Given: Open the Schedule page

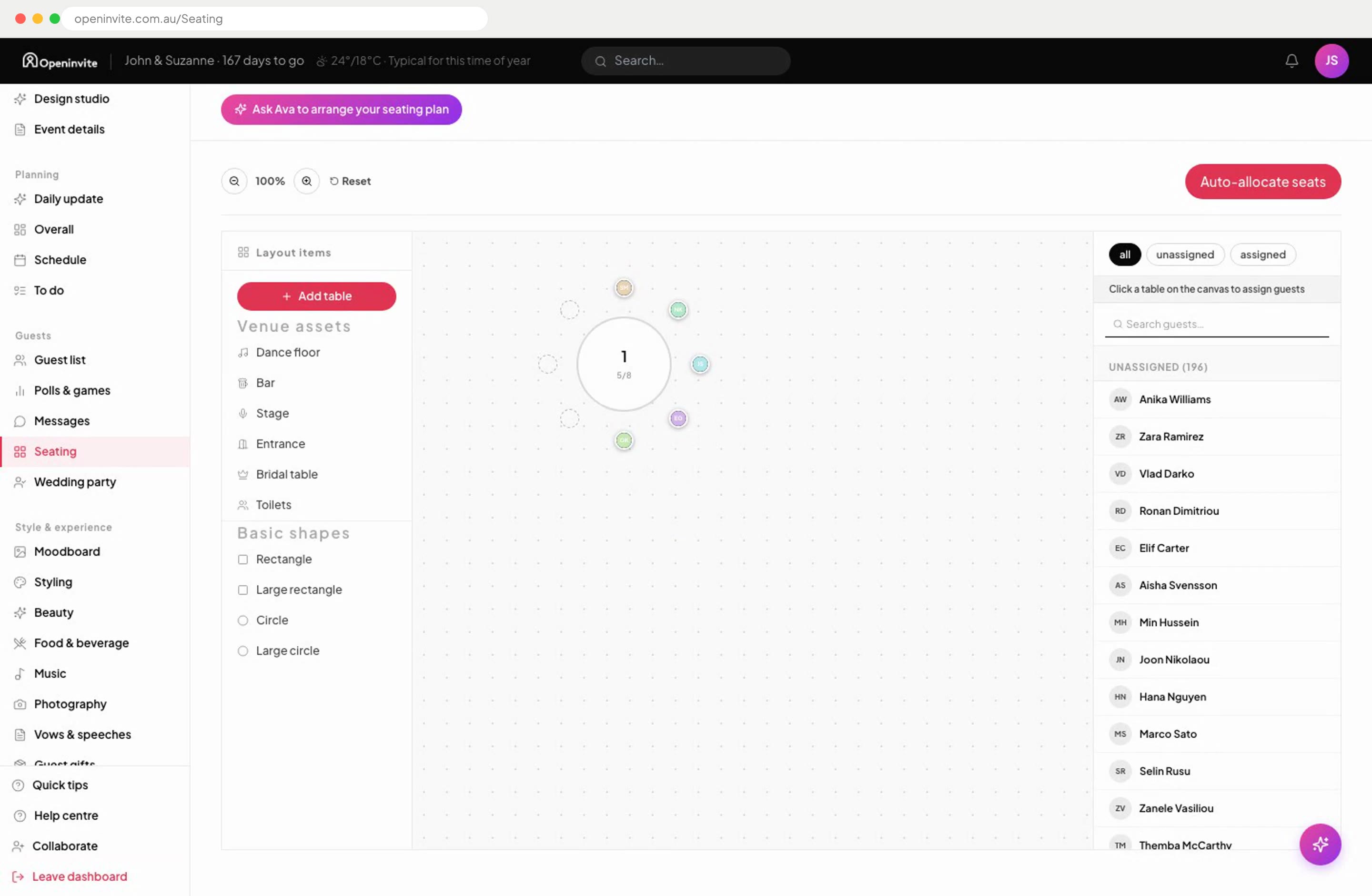Looking at the screenshot, I should click(x=95, y=260).
